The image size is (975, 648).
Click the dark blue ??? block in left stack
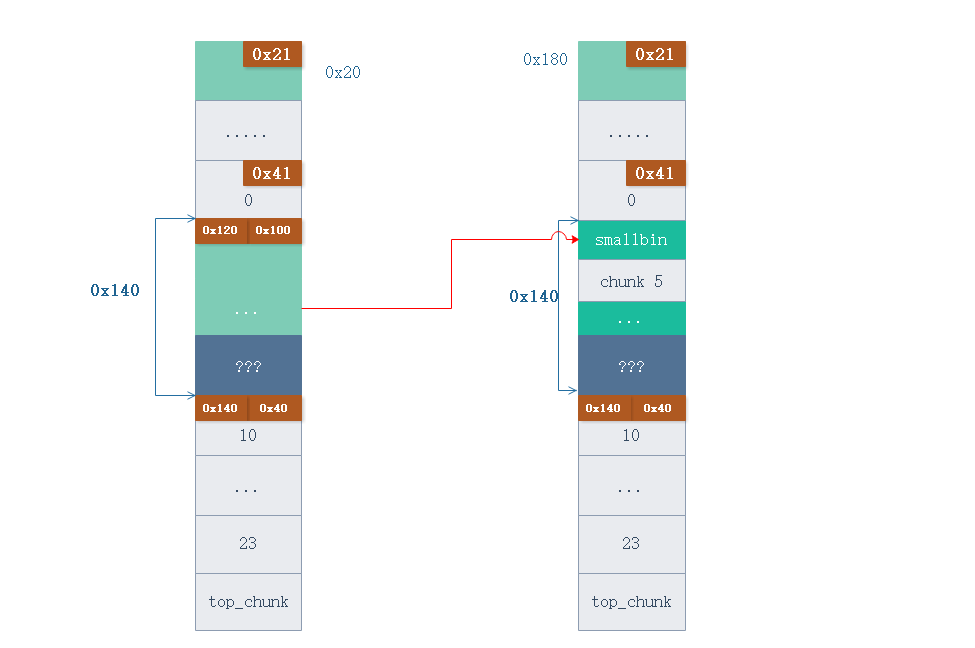pyautogui.click(x=248, y=366)
